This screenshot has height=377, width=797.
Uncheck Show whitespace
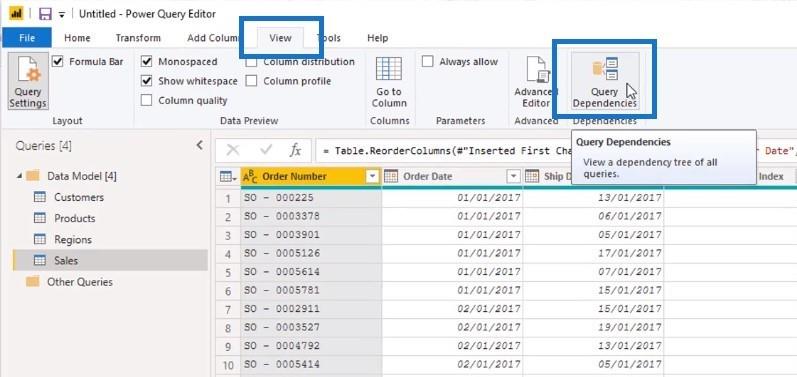tap(146, 81)
